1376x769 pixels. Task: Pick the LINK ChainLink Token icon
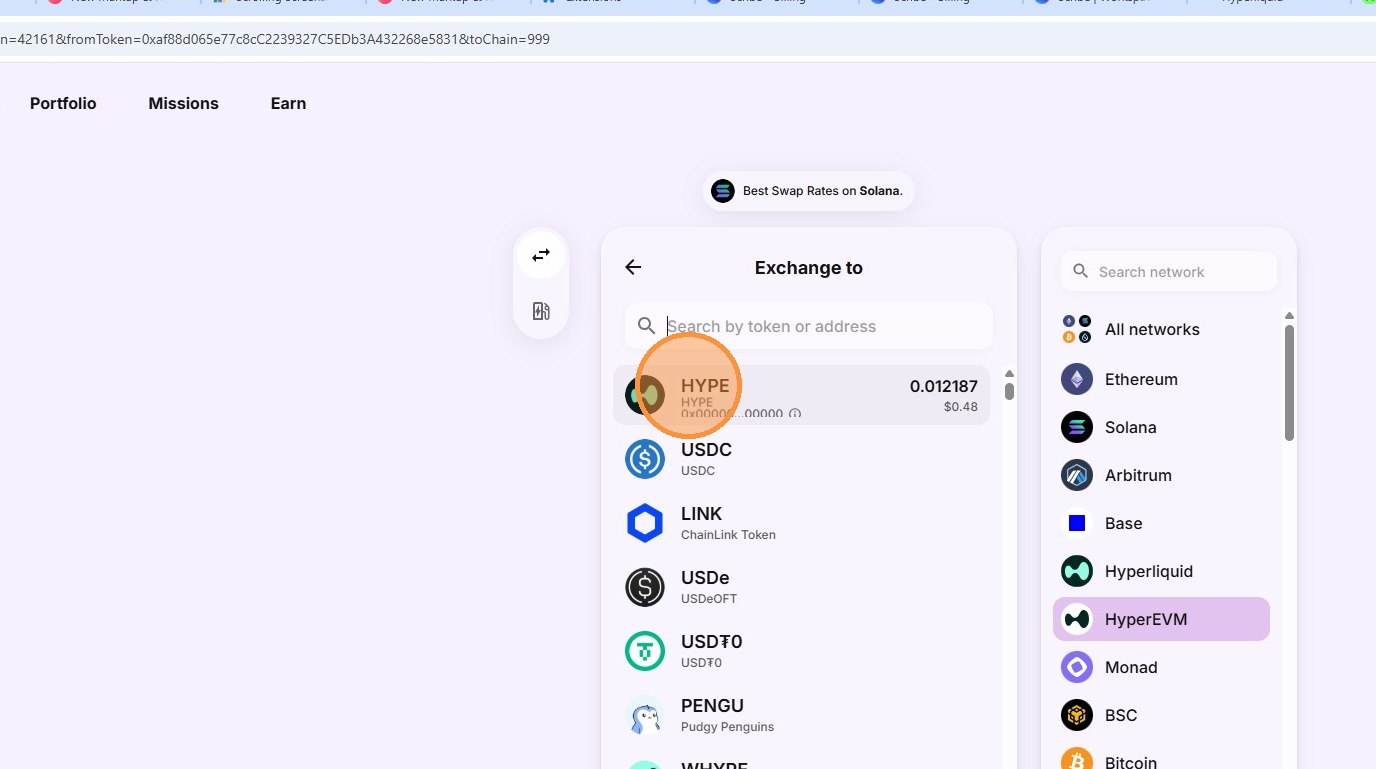coord(645,523)
